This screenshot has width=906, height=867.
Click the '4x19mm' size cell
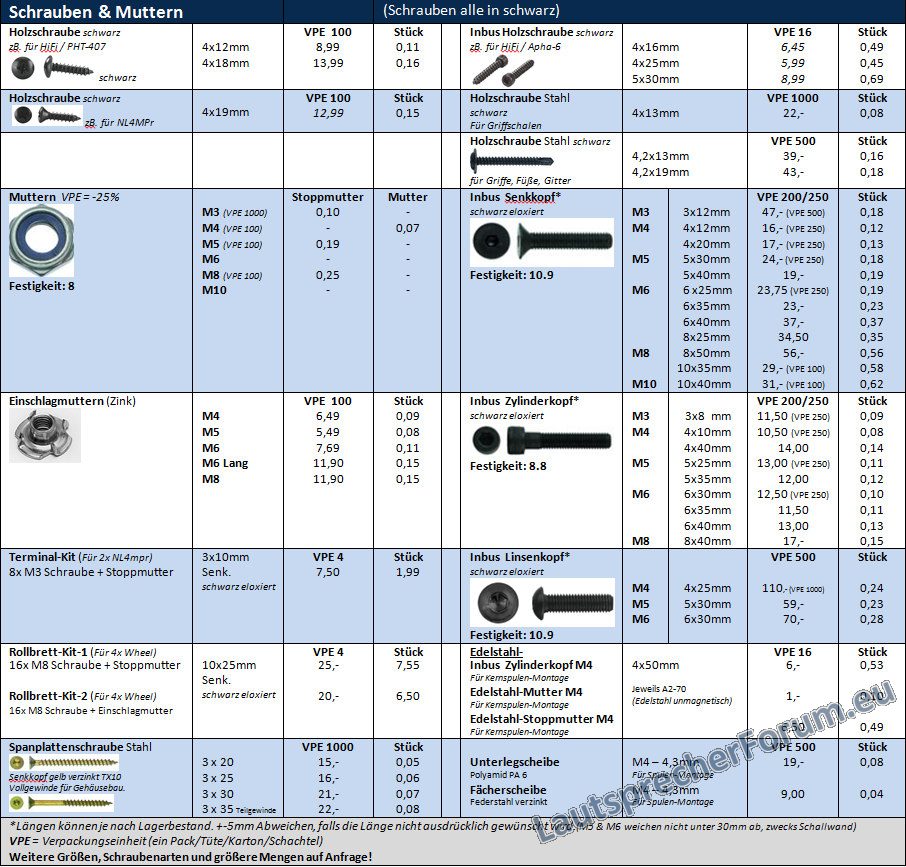(225, 112)
